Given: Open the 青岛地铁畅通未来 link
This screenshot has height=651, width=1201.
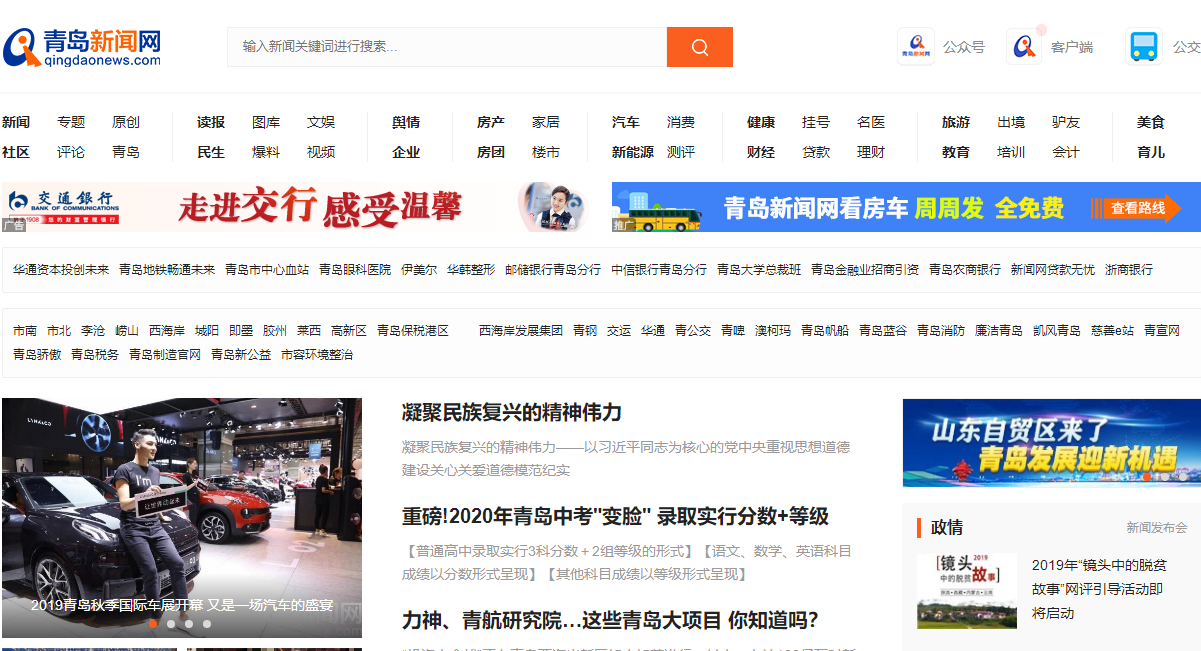Looking at the screenshot, I should 167,270.
